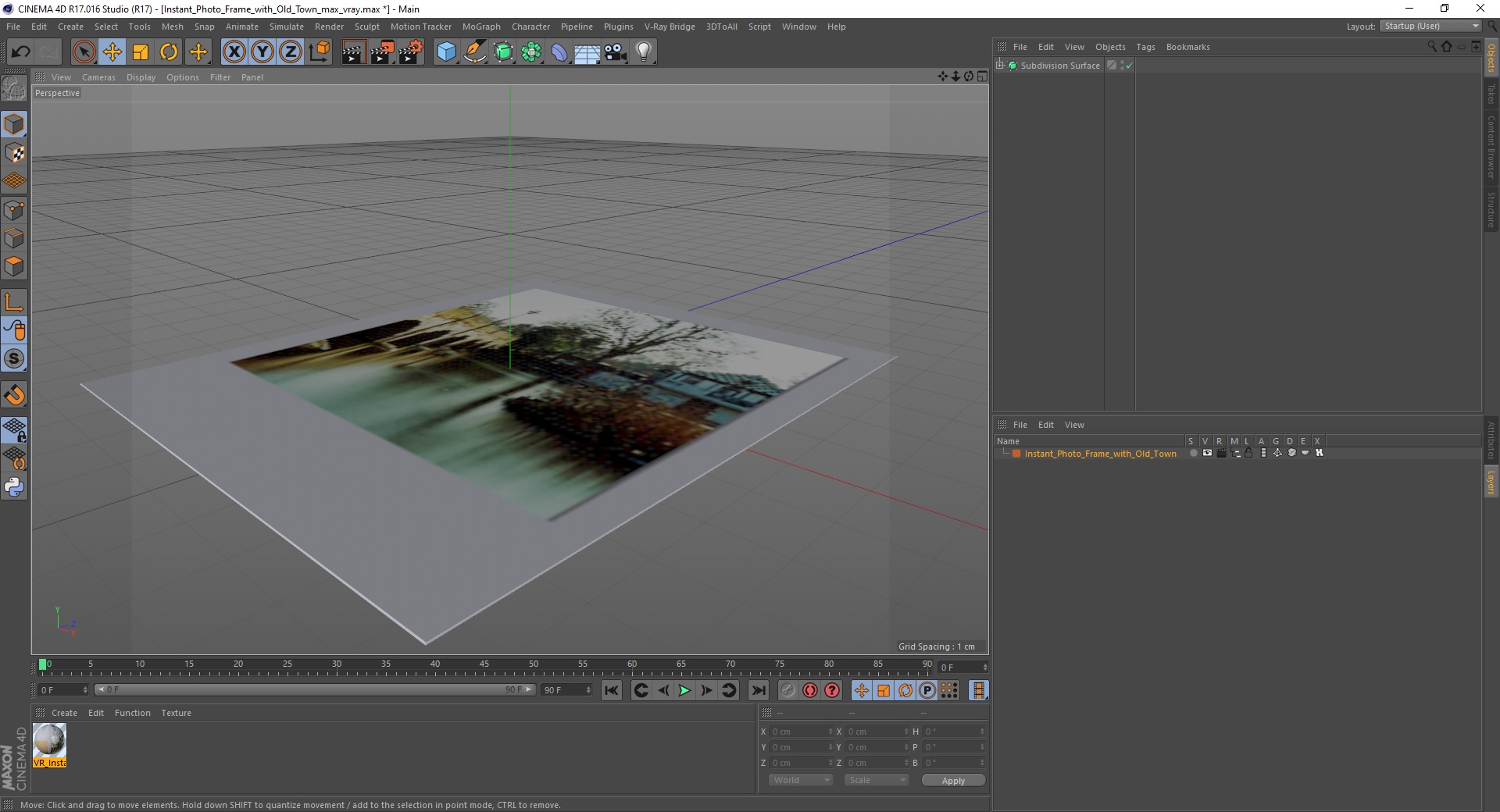Add a Floor environment object
The width and height of the screenshot is (1500, 812).
coord(587,52)
